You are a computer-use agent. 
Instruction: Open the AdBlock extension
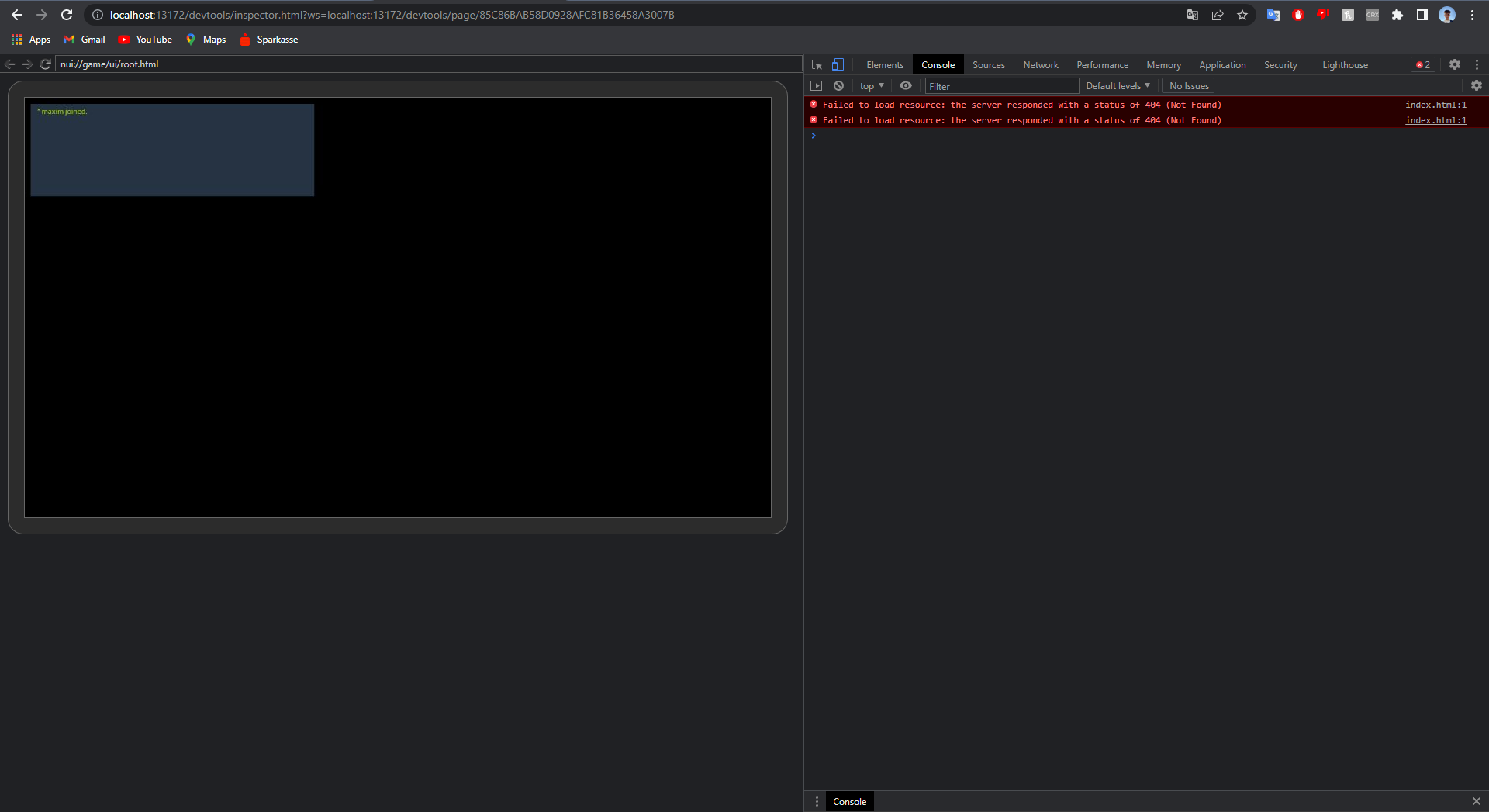[x=1297, y=15]
